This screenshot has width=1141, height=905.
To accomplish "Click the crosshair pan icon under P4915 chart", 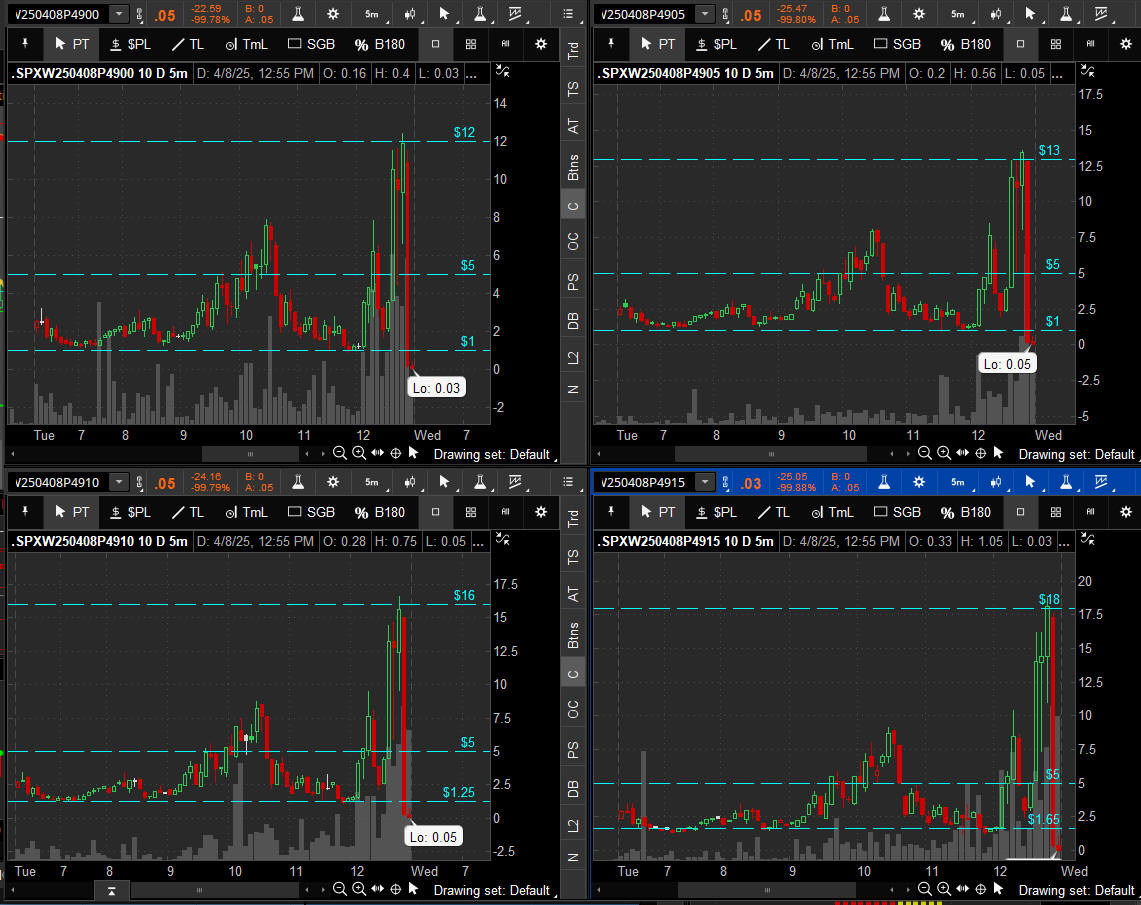I will tap(980, 889).
